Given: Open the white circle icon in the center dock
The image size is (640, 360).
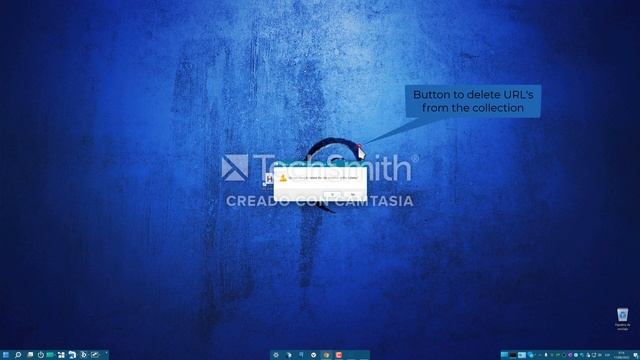Looking at the screenshot, I should 313,355.
